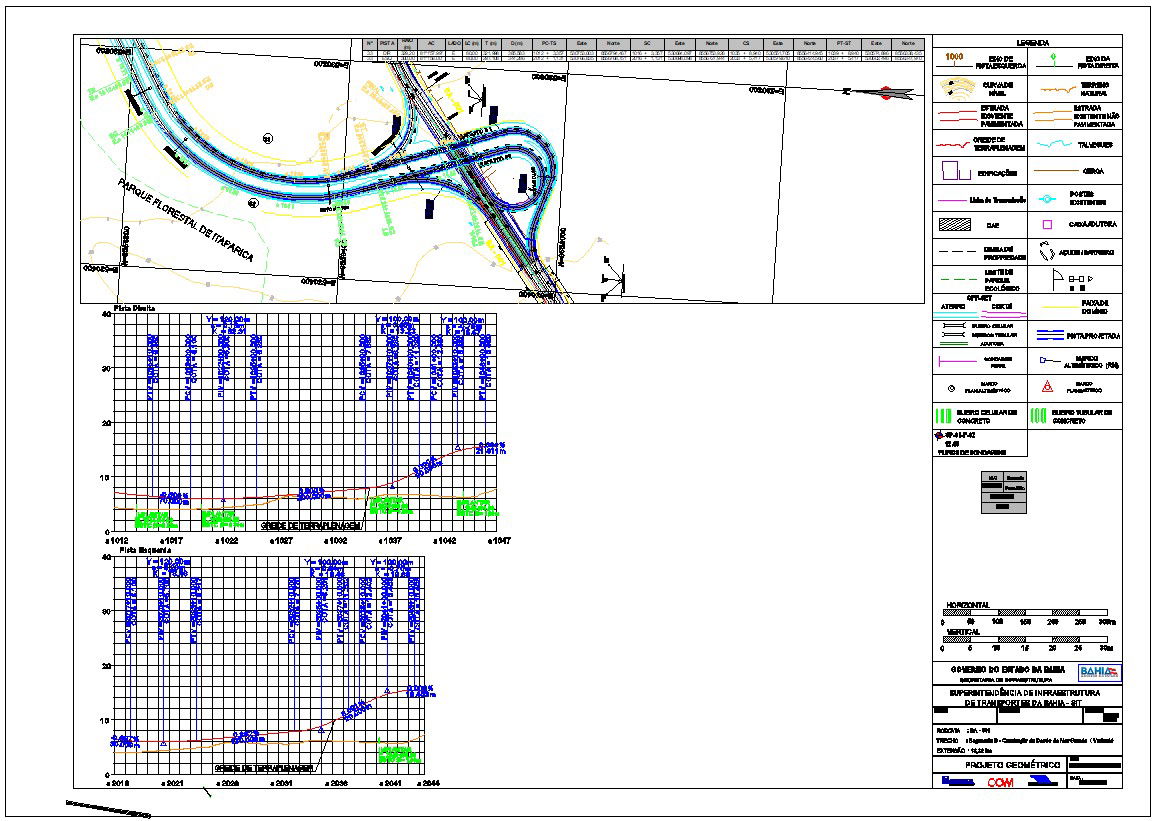Select the PROJETO GEOMÉTRICO title text
Viewport: 1156px width, 821px height.
1014,764
